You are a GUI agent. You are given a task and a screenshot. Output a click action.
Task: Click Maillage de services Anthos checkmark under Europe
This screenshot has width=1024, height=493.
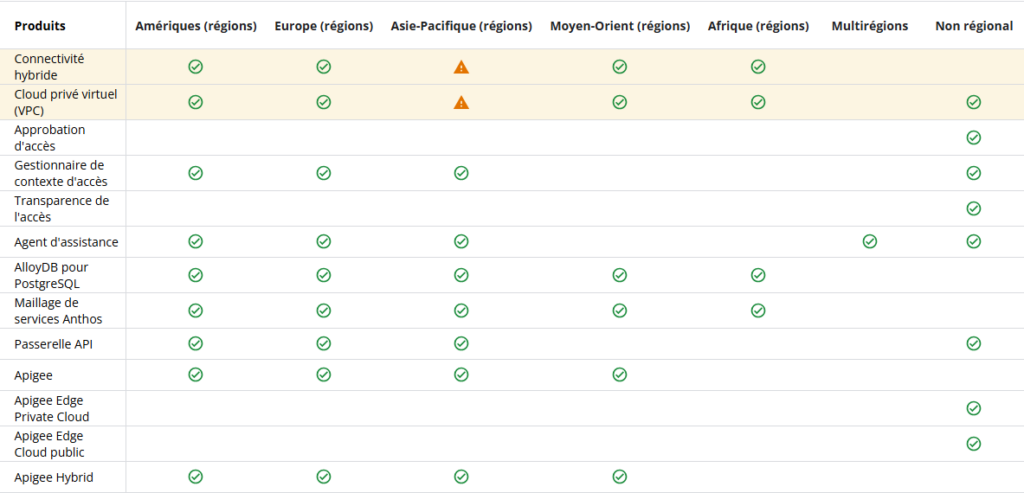(x=323, y=310)
